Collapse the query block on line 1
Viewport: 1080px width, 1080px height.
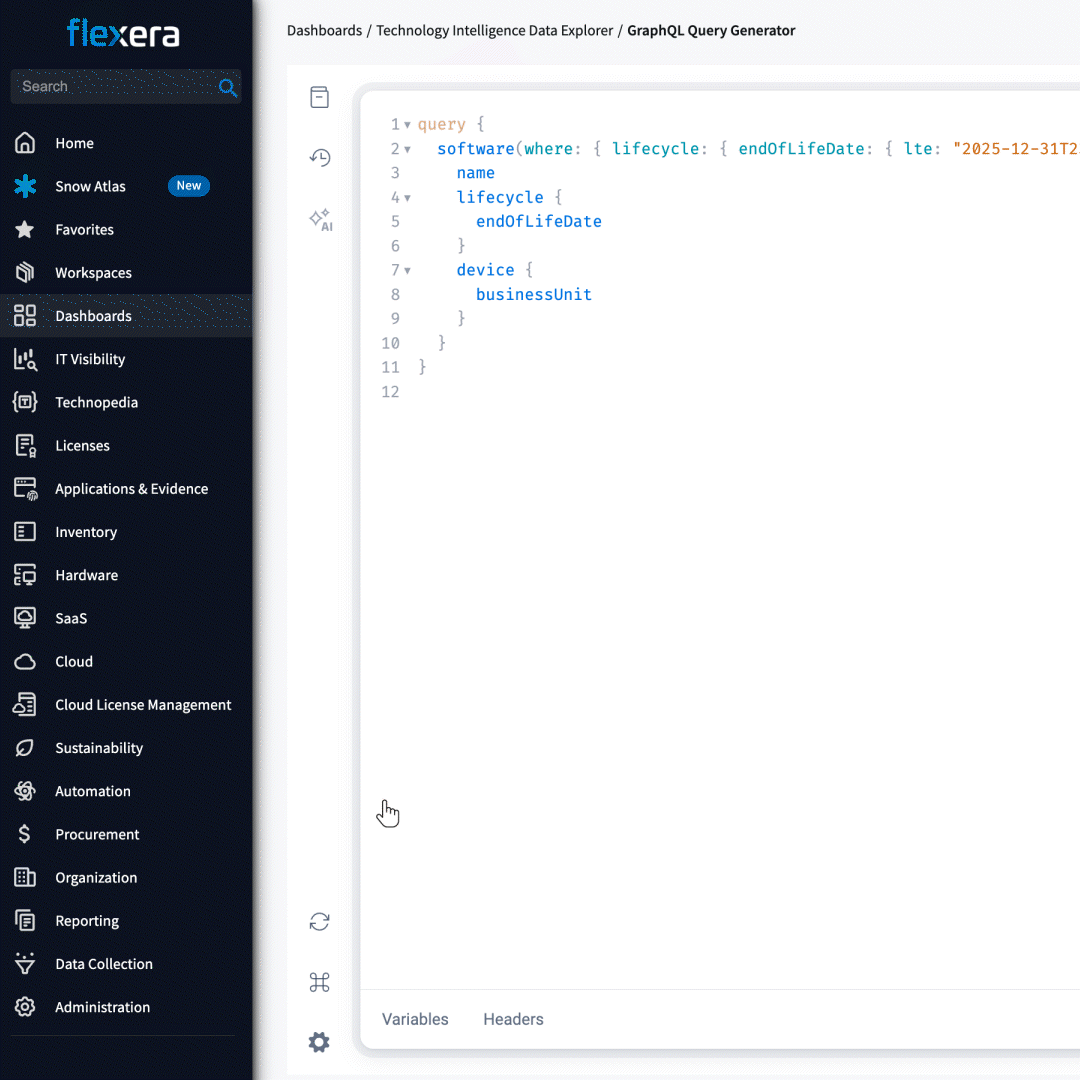(405, 123)
